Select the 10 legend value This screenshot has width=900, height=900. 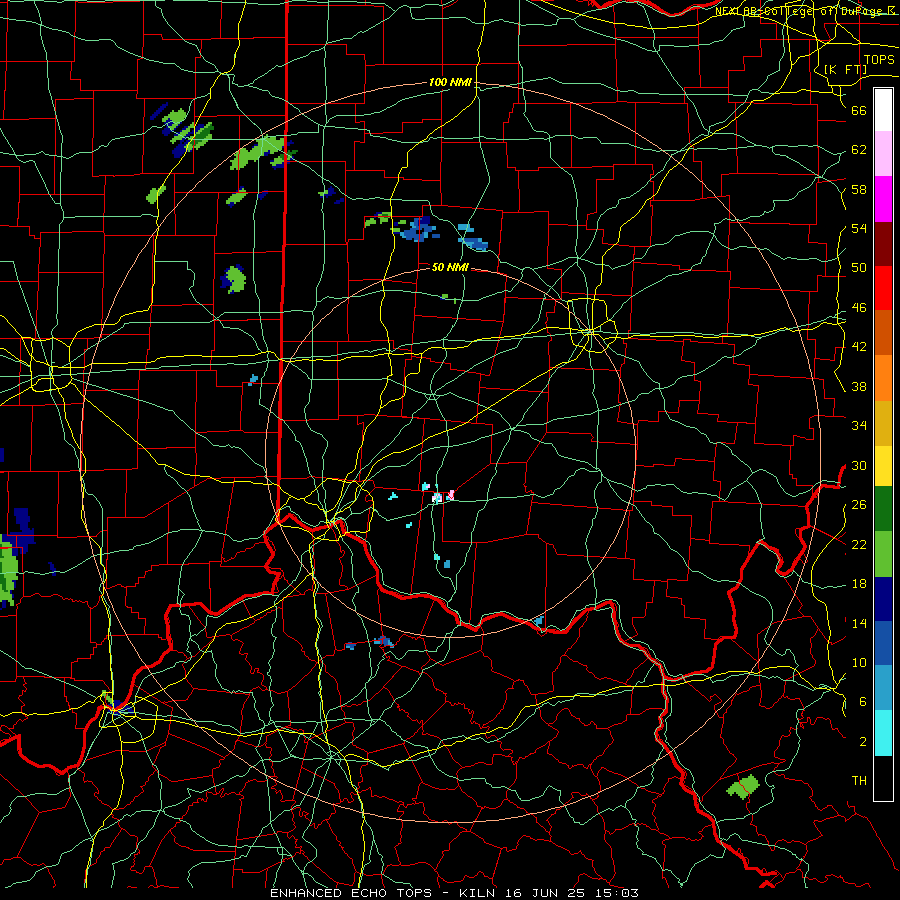(x=859, y=663)
